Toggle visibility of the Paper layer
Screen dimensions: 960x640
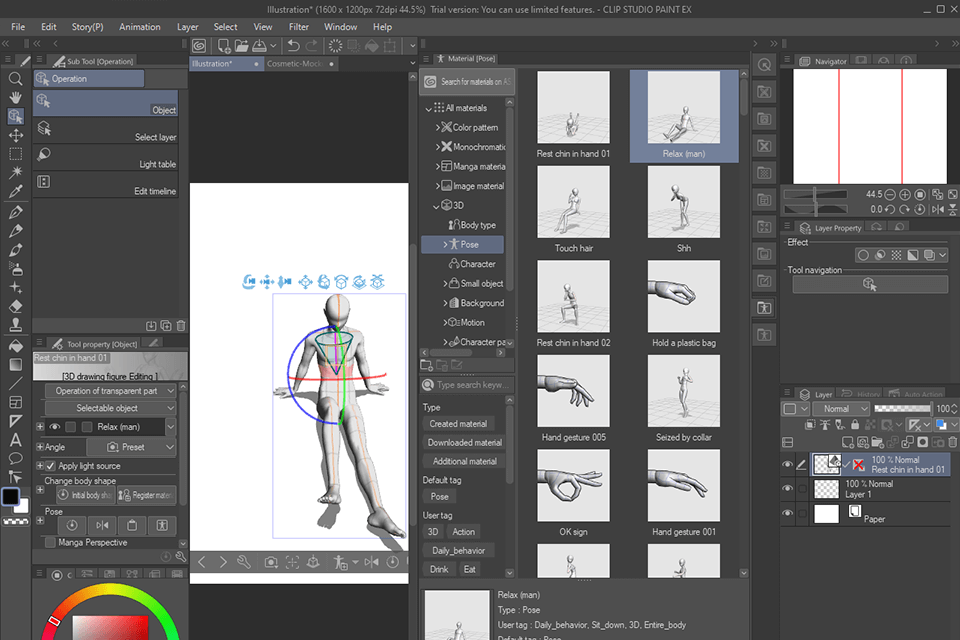click(787, 512)
